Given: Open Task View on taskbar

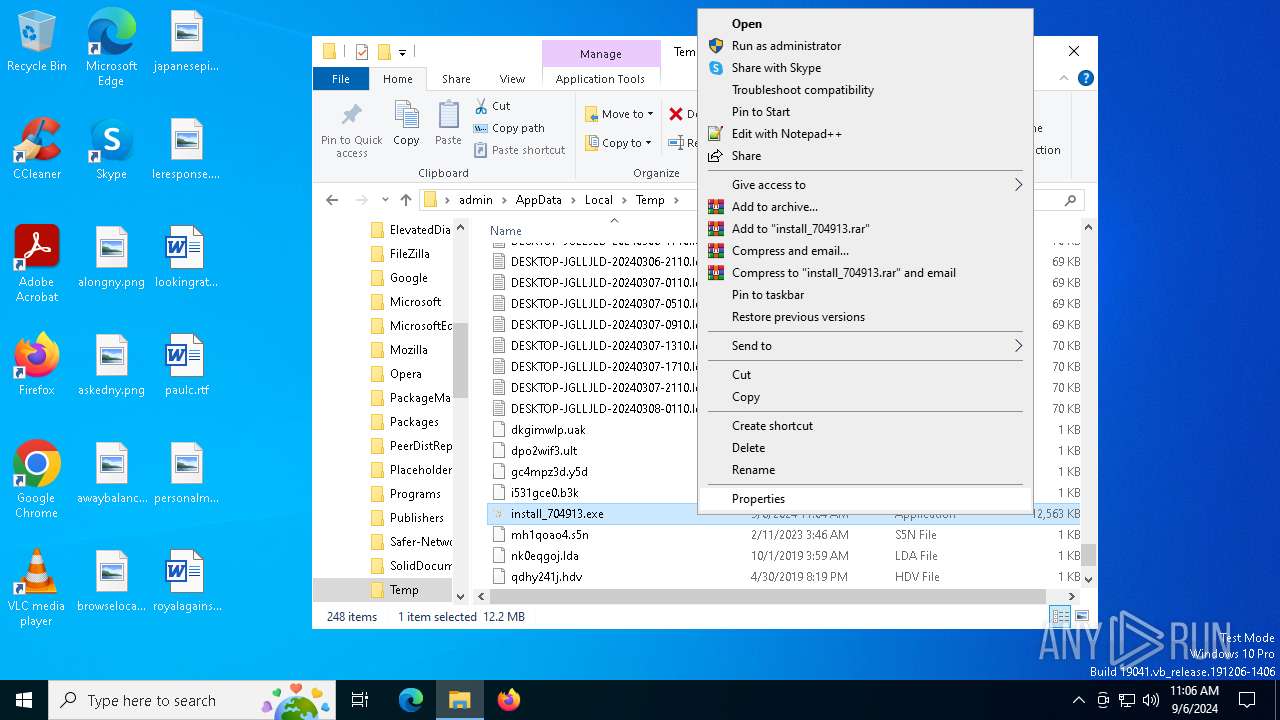Looking at the screenshot, I should (x=360, y=700).
